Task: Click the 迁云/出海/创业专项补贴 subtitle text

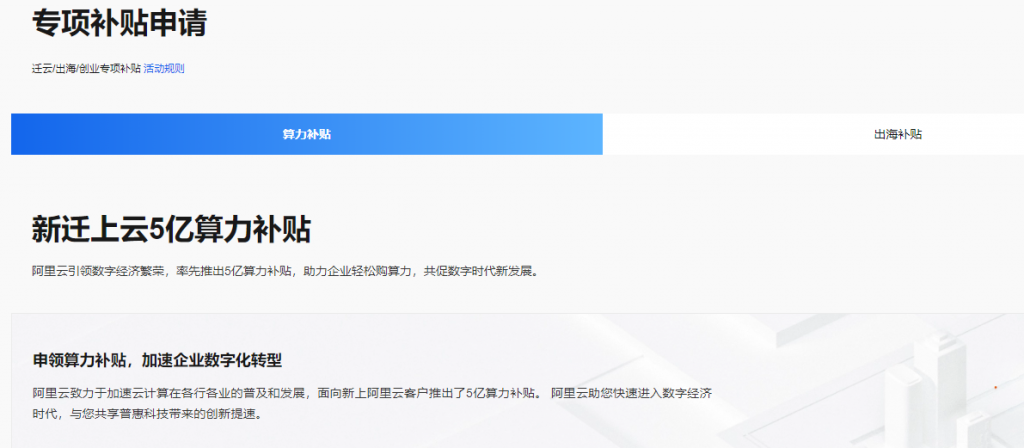Action: pyautogui.click(x=86, y=69)
